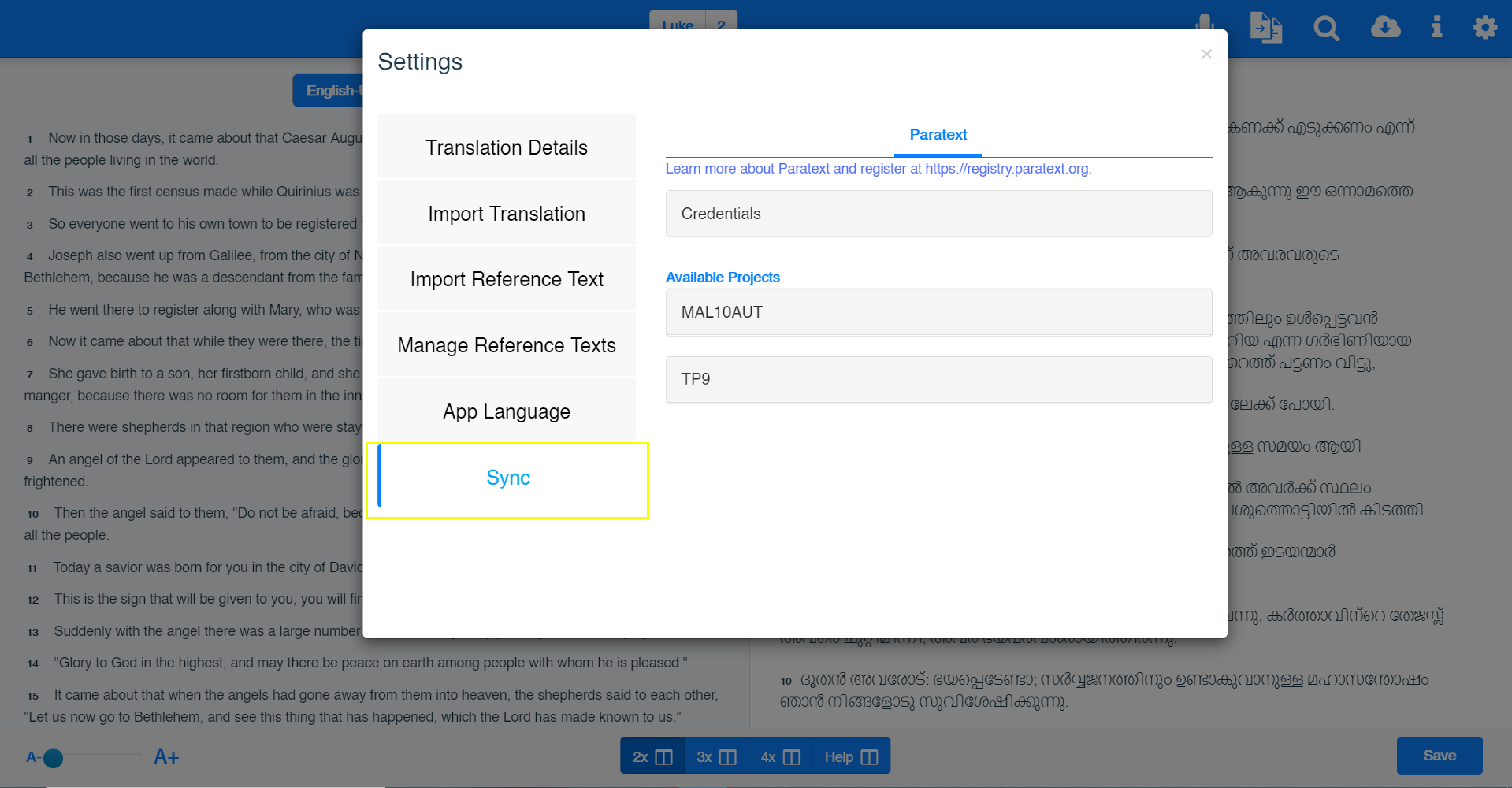
Task: Expand the MAL10AUT project row
Action: click(938, 312)
